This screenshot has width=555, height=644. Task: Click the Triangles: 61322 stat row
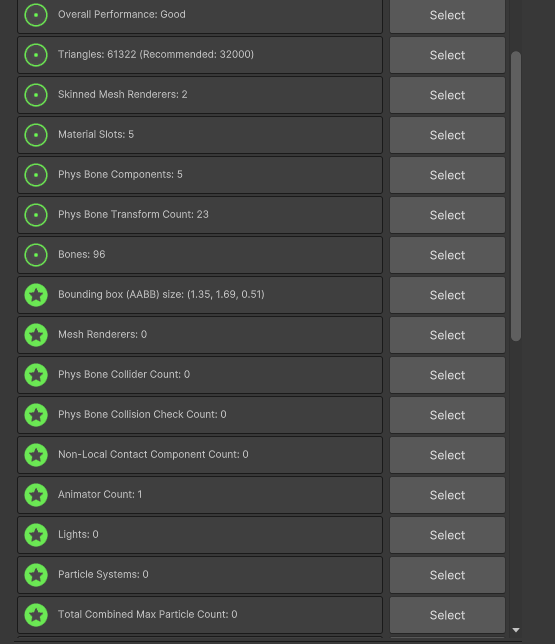point(200,55)
